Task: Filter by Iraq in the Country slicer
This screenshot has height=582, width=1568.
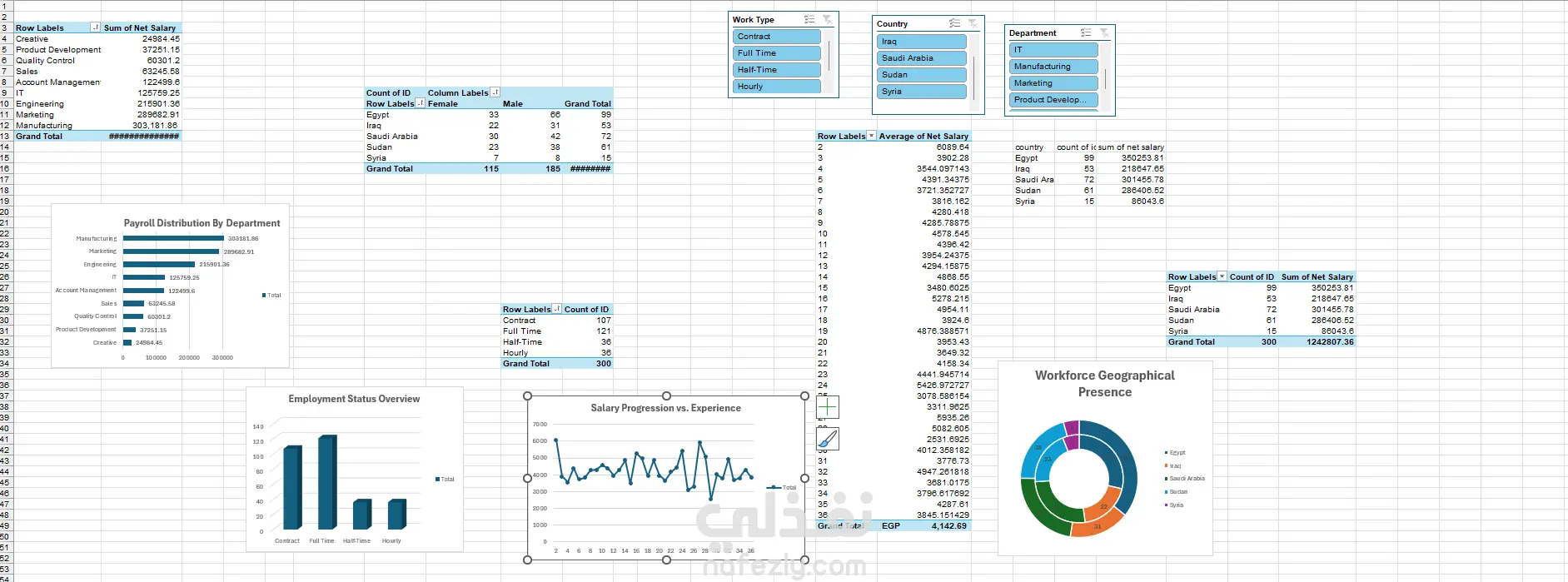Action: (x=922, y=42)
